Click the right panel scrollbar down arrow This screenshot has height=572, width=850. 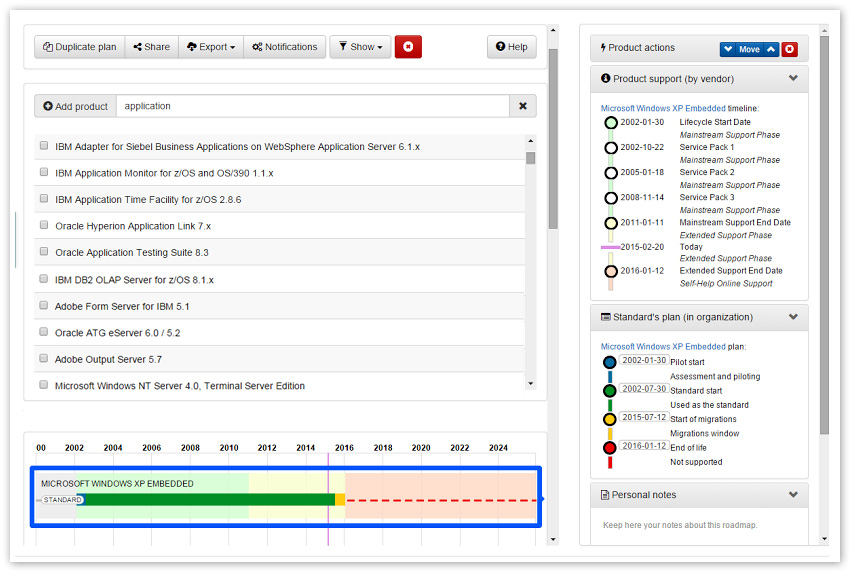pos(825,539)
